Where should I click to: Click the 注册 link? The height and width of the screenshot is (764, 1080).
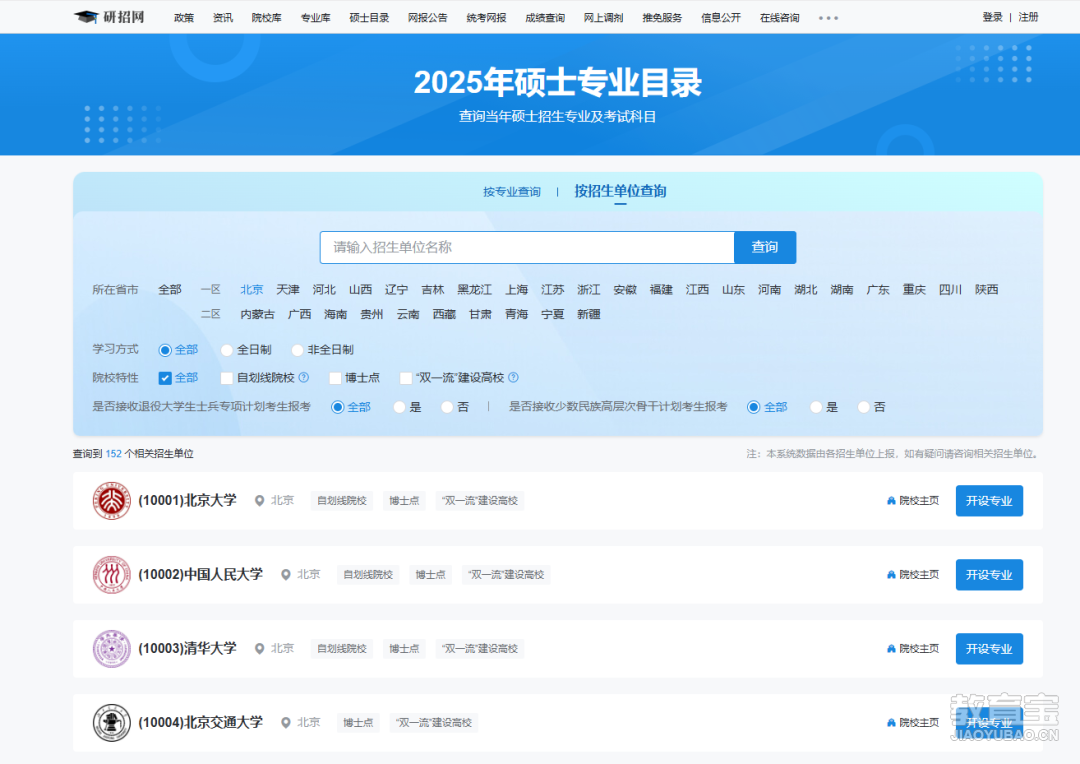[x=1028, y=17]
